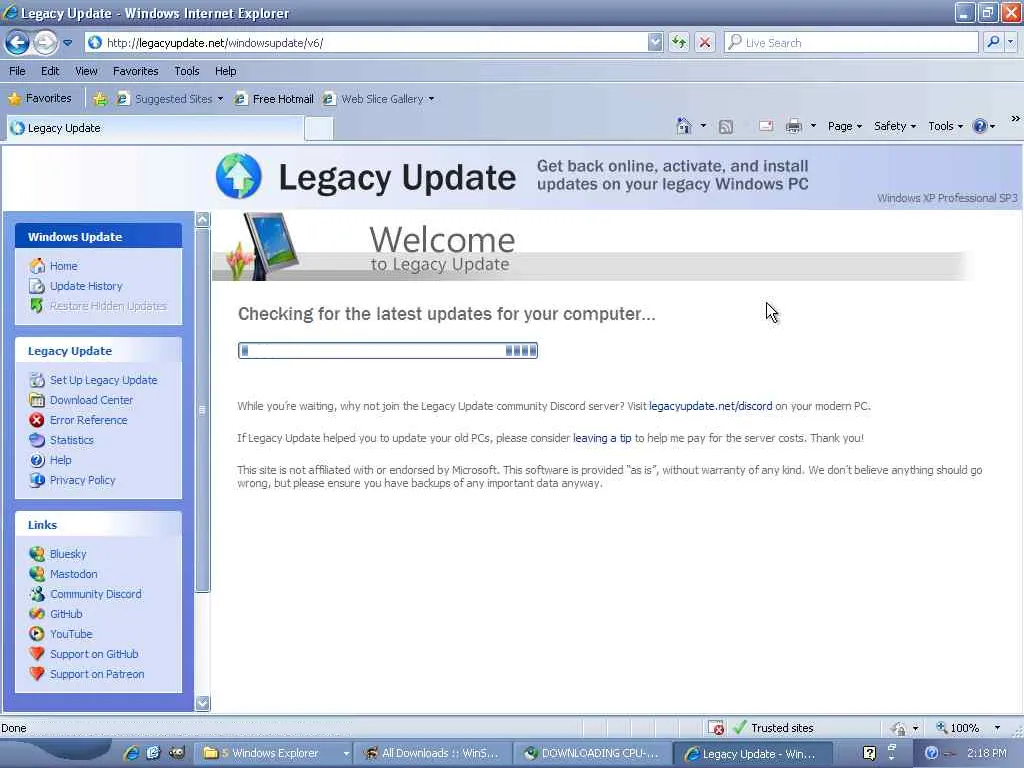Viewport: 1024px width, 768px height.
Task: Click Error Reference red X icon
Action: pos(37,420)
